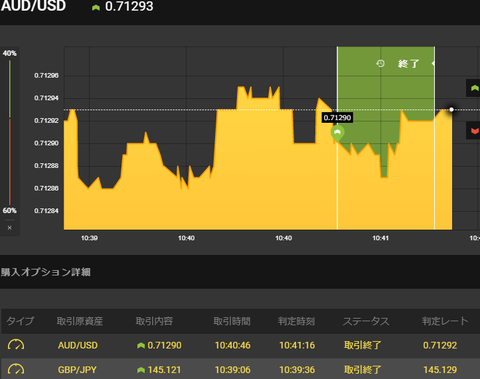Click the red portion of the sentiment bar
Screen dimensions: 480x379
coord(10,162)
